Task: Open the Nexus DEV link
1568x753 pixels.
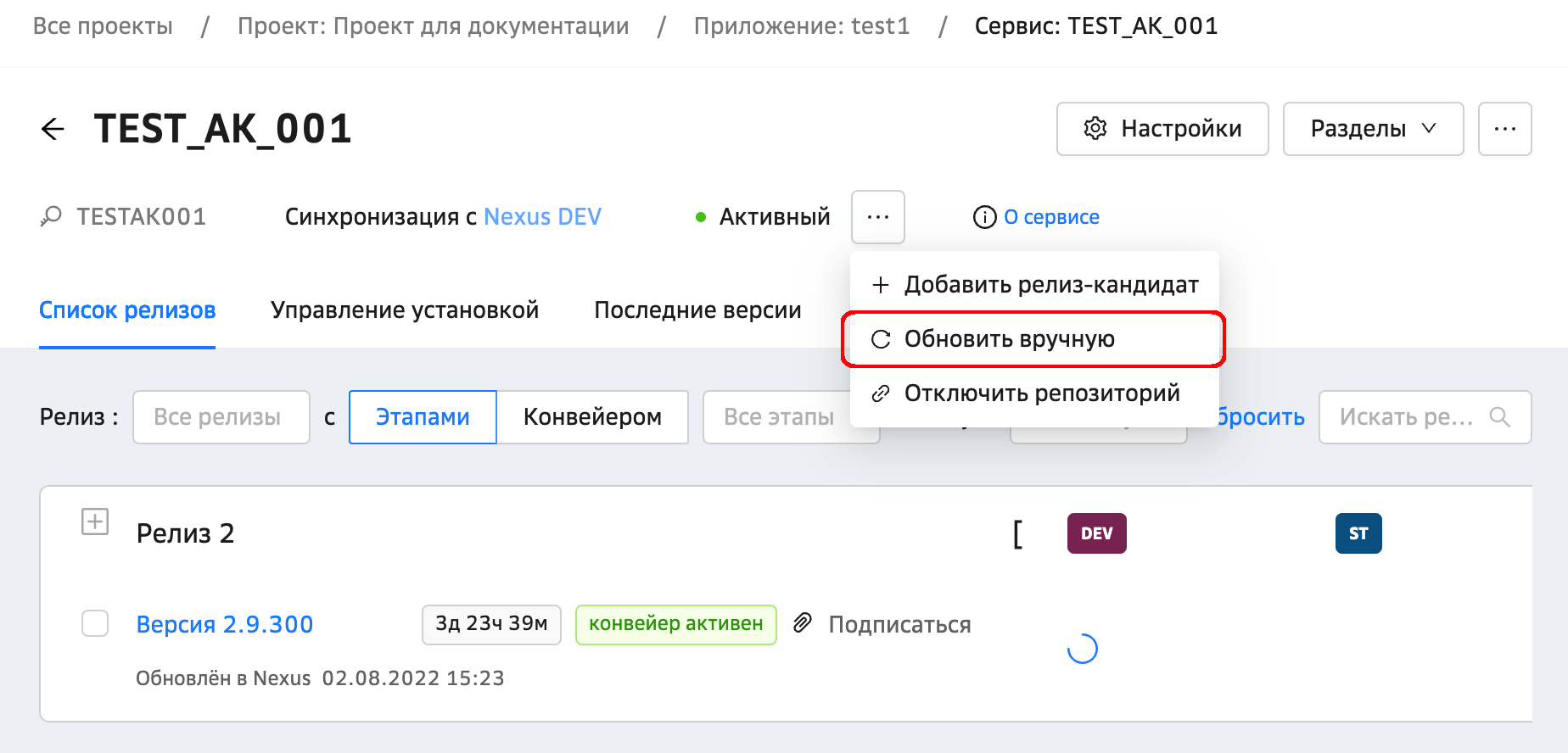Action: [542, 217]
